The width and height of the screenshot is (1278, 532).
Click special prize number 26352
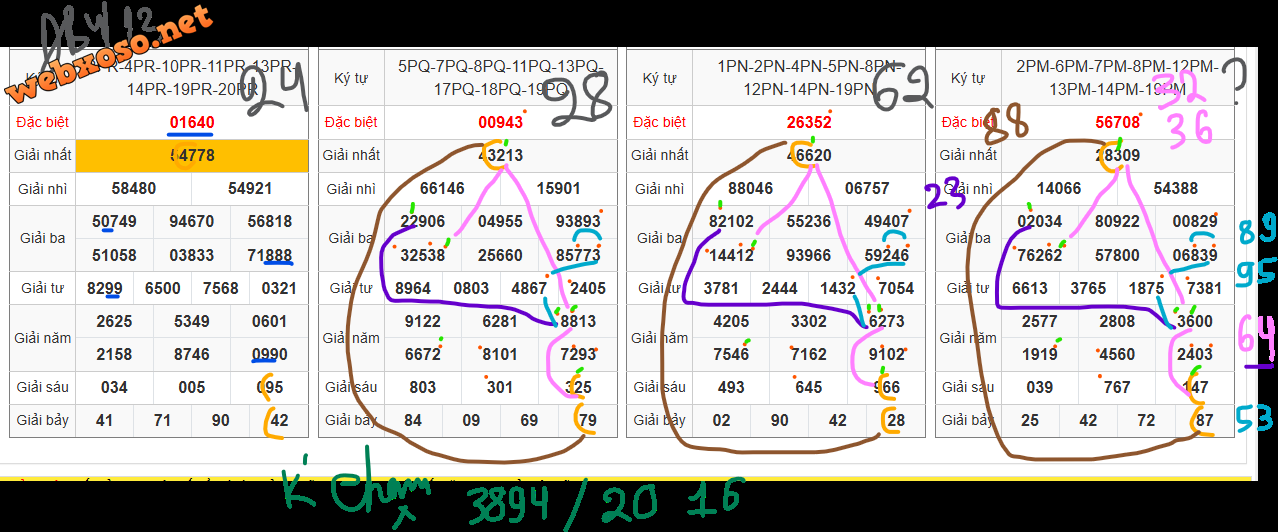click(x=808, y=123)
